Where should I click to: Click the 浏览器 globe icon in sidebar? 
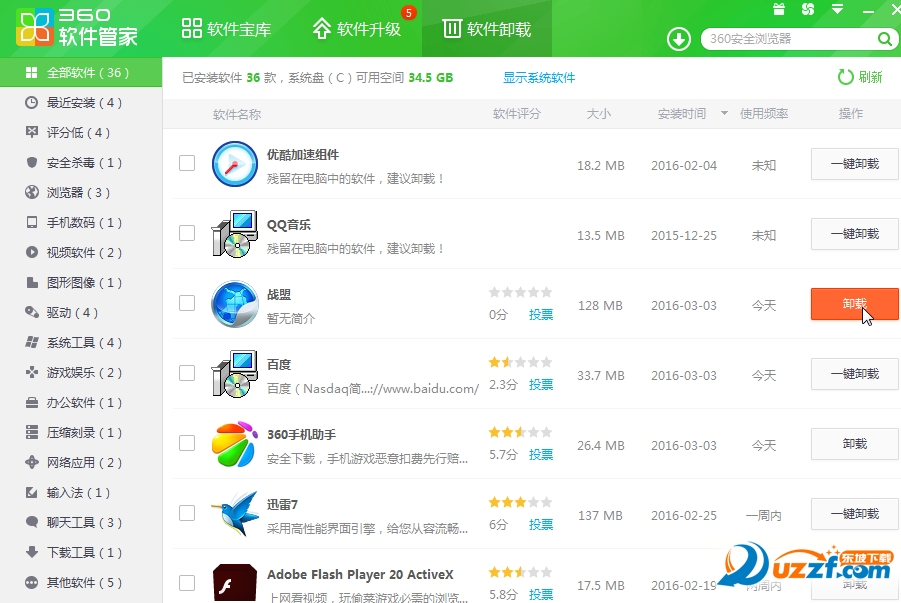click(32, 193)
